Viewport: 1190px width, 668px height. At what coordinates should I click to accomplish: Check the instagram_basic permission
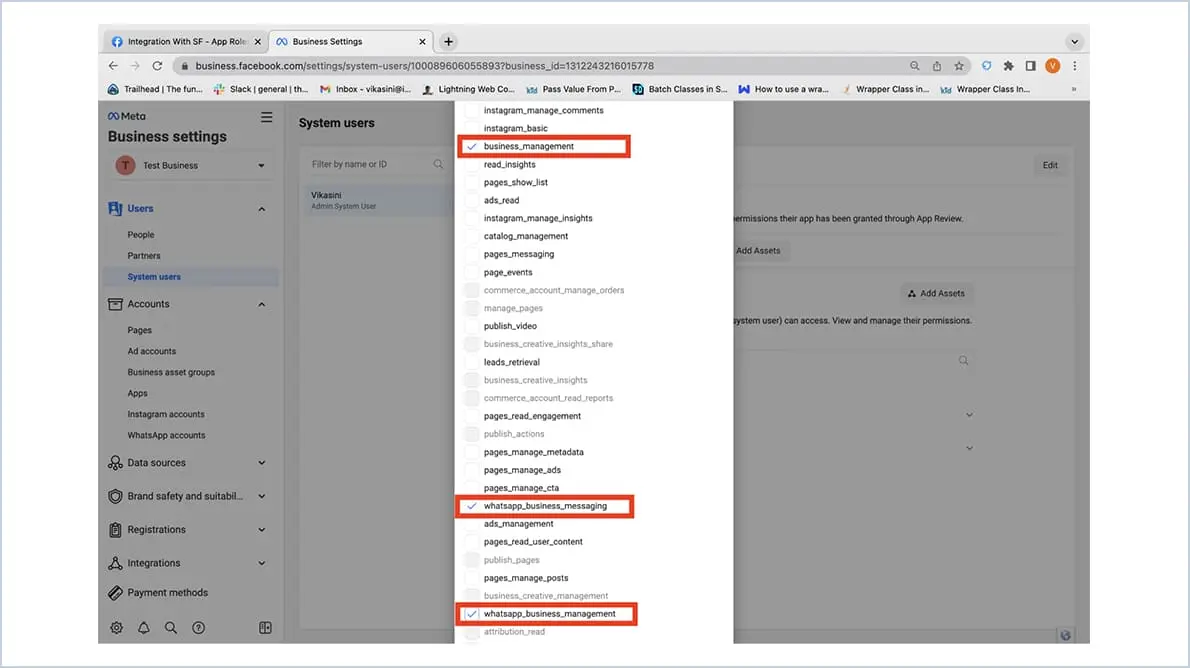(472, 128)
